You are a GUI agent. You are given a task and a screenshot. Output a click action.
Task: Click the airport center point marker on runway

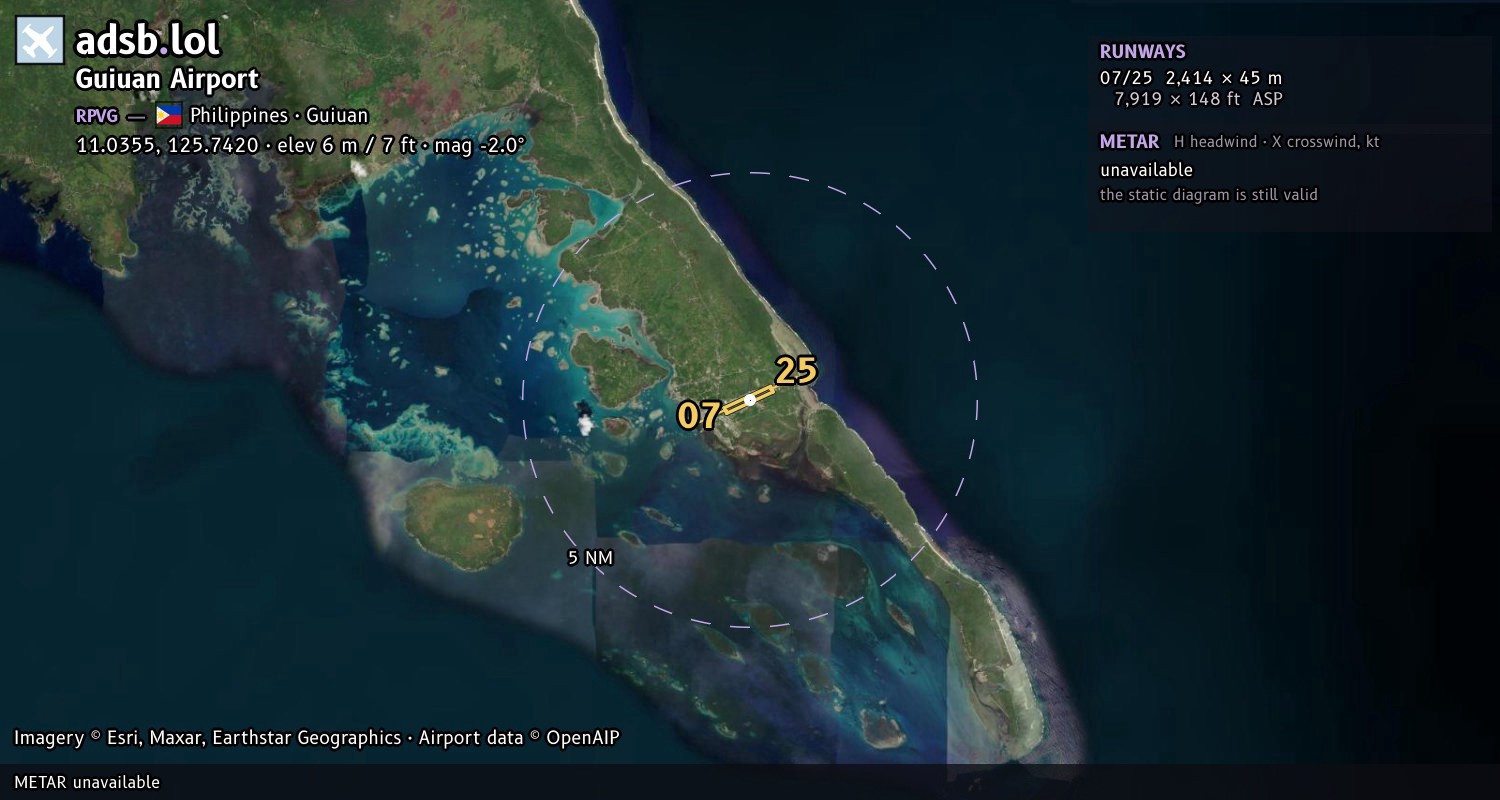750,400
